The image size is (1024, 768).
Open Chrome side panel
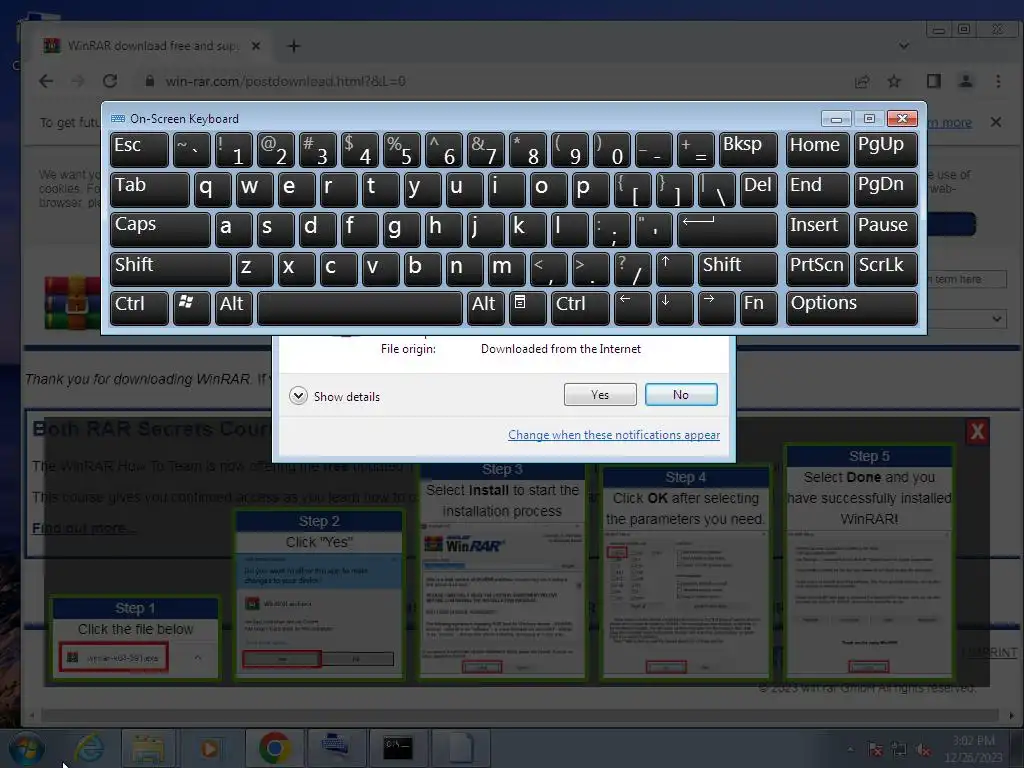pyautogui.click(x=934, y=81)
